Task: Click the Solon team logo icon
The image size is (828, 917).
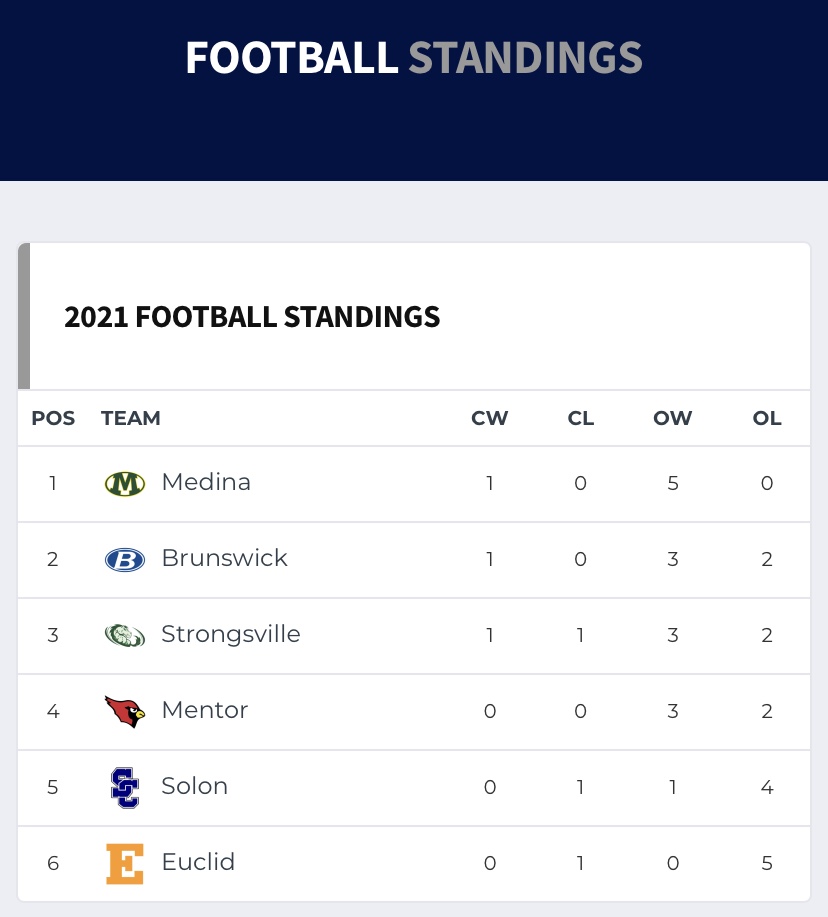Action: [x=125, y=788]
